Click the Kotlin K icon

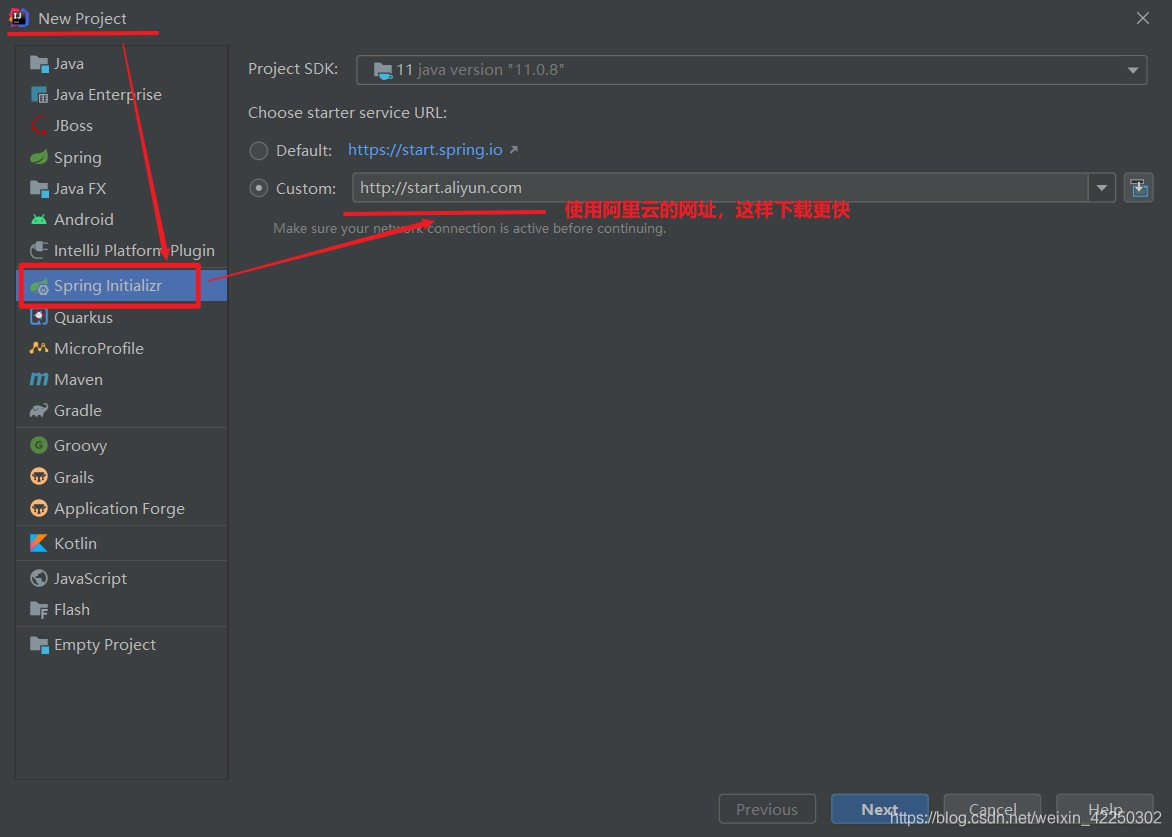point(39,543)
